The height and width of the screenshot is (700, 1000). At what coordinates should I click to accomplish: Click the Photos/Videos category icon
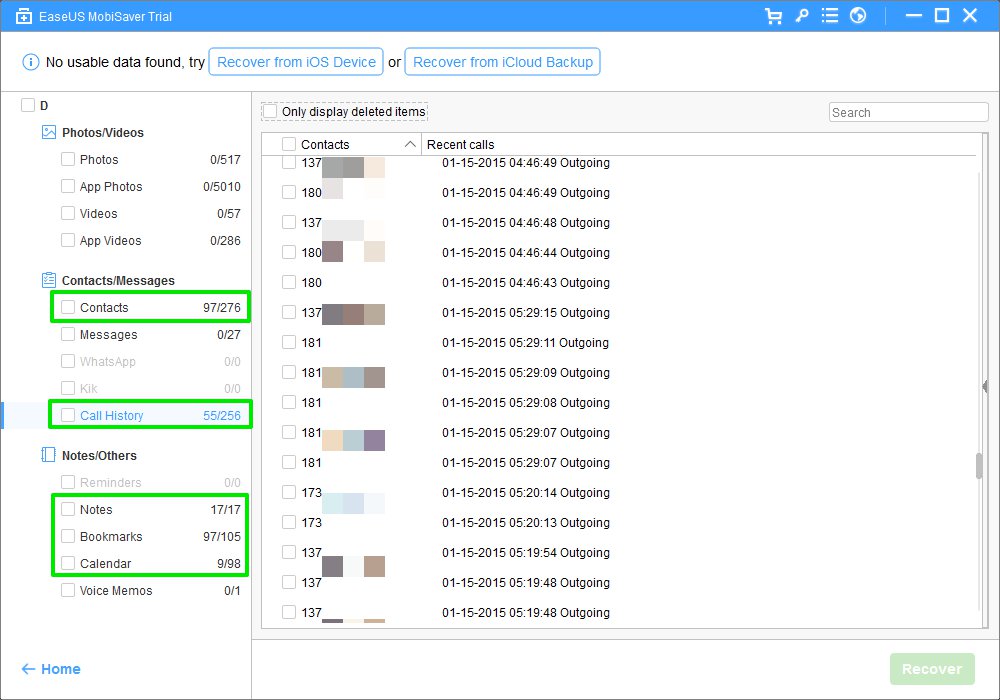pos(48,132)
